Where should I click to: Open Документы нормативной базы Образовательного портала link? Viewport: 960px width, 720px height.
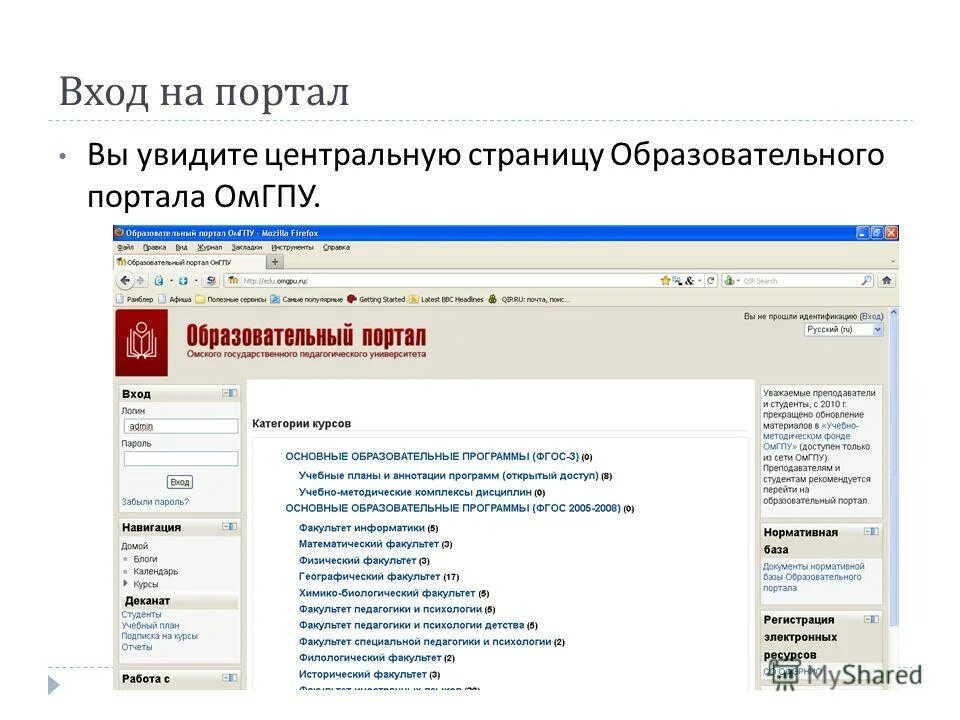[x=814, y=577]
